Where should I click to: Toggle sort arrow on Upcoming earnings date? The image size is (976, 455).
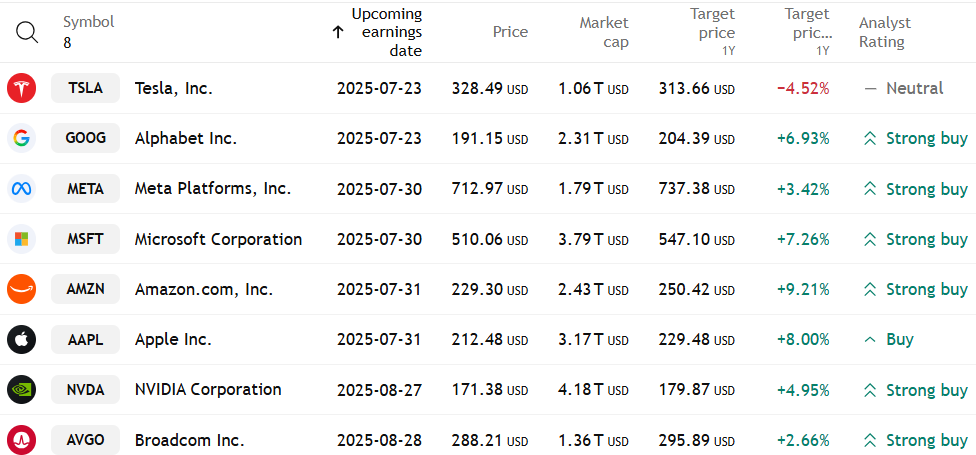click(338, 32)
